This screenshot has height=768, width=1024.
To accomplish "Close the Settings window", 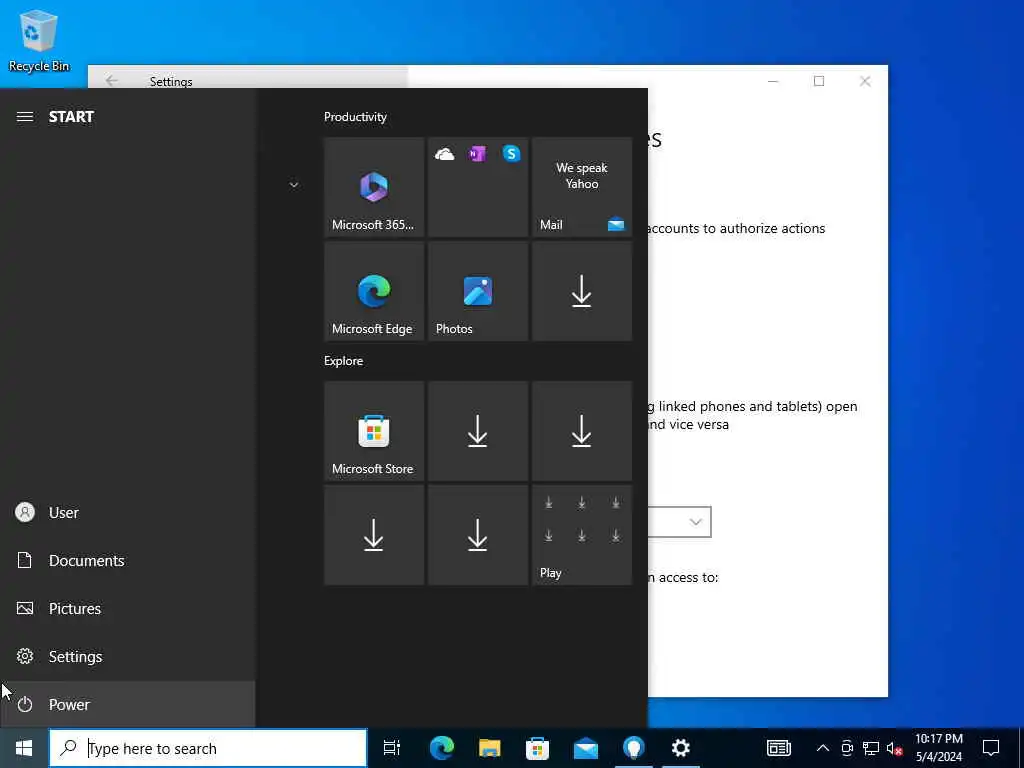I will 865,81.
